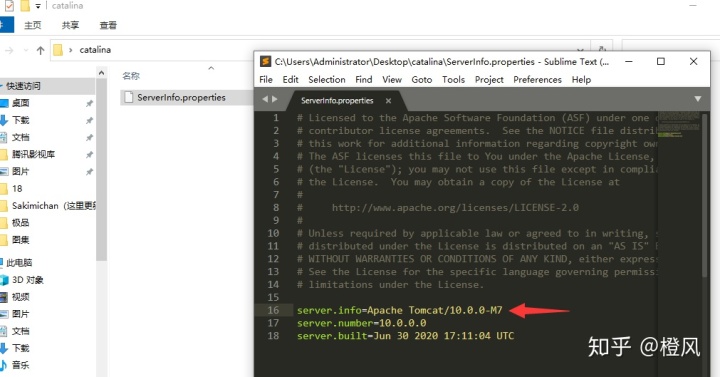Click navigation pane scrollbar up arrow
Viewport: 720px width, 377px height.
[x=101, y=73]
